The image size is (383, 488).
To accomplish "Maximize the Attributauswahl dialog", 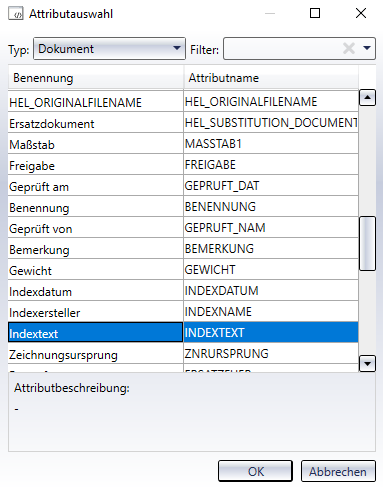I will pyautogui.click(x=315, y=13).
